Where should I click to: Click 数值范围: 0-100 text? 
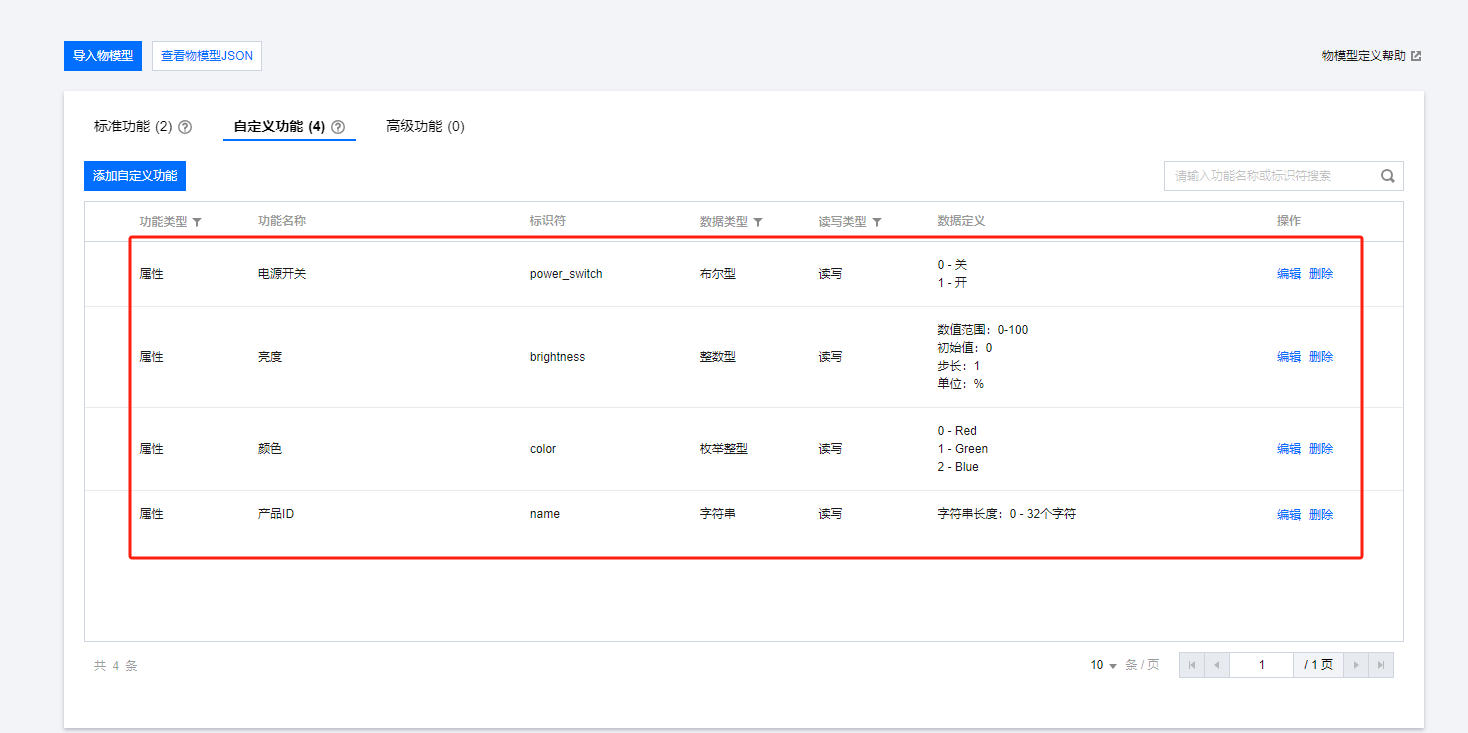[982, 330]
